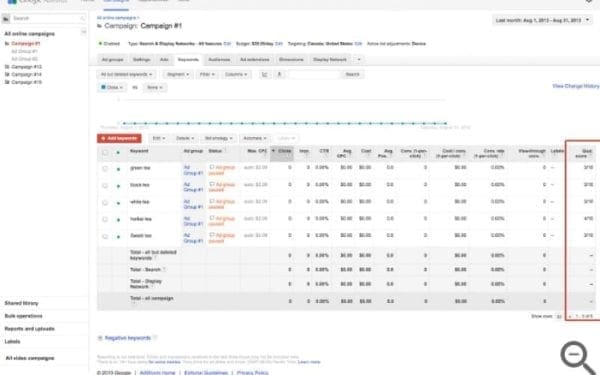The width and height of the screenshot is (600, 375).
Task: Select the Keywords tab
Action: tap(188, 60)
